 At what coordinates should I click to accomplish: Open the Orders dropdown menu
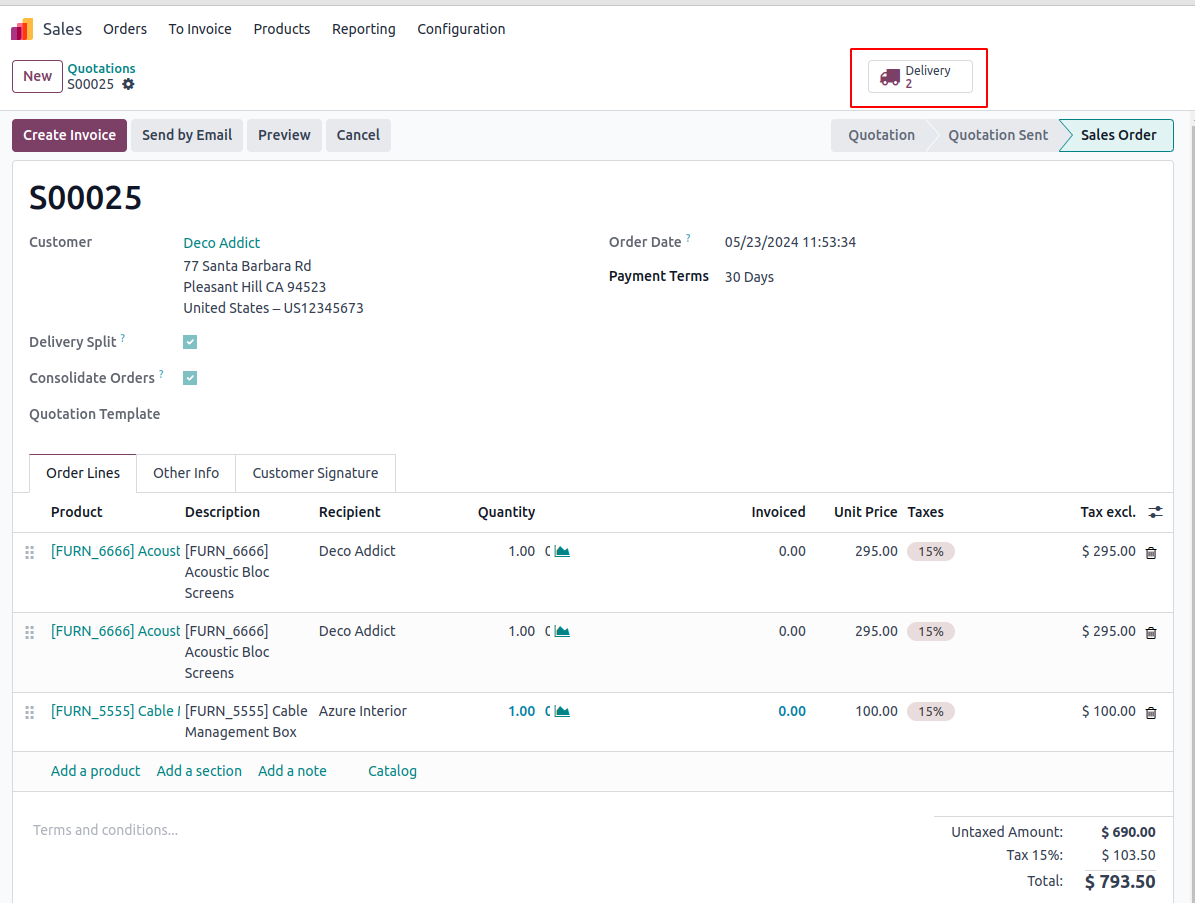pos(125,29)
